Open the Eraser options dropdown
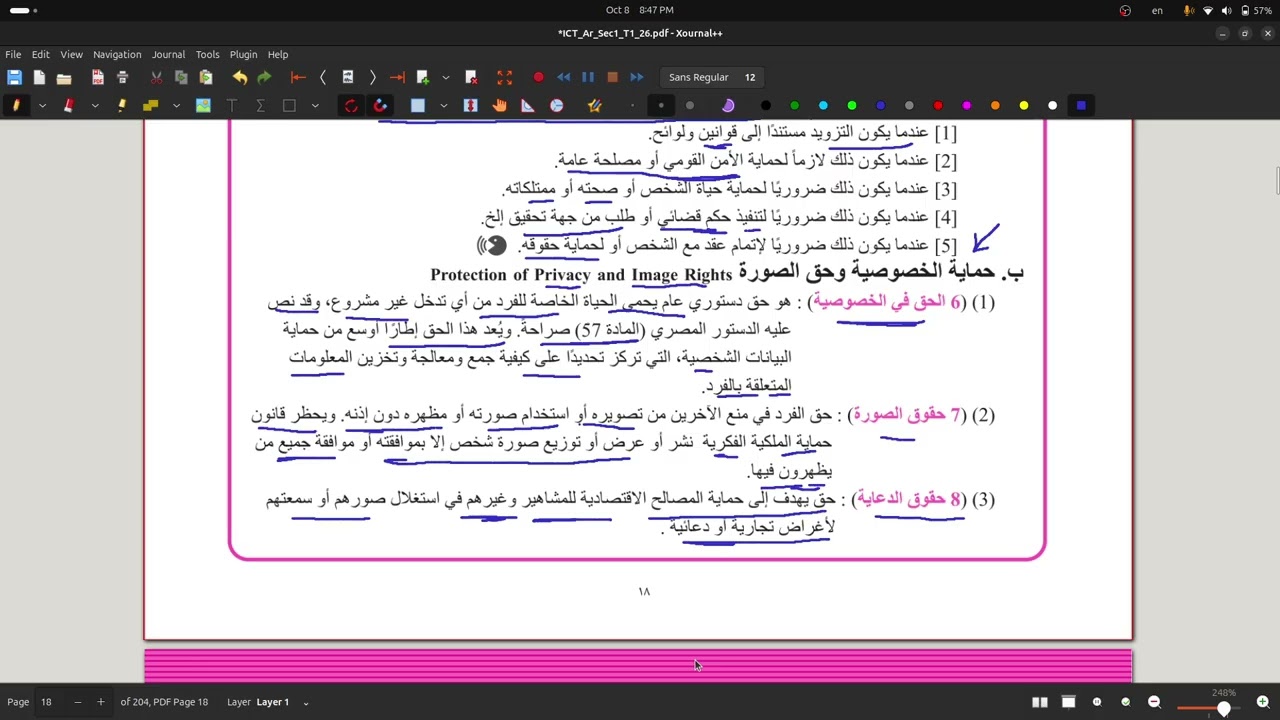 tap(95, 105)
